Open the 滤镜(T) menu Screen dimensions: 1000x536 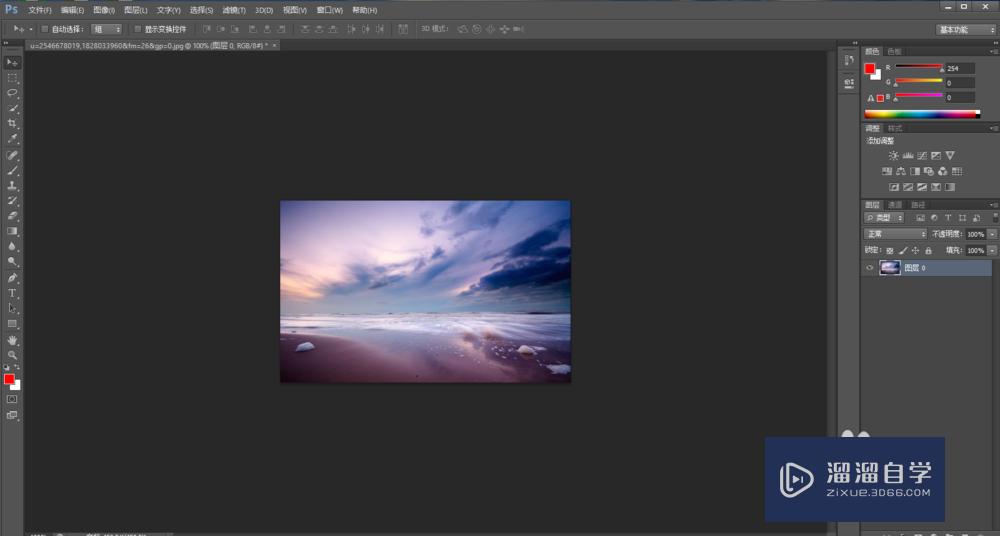coord(235,10)
